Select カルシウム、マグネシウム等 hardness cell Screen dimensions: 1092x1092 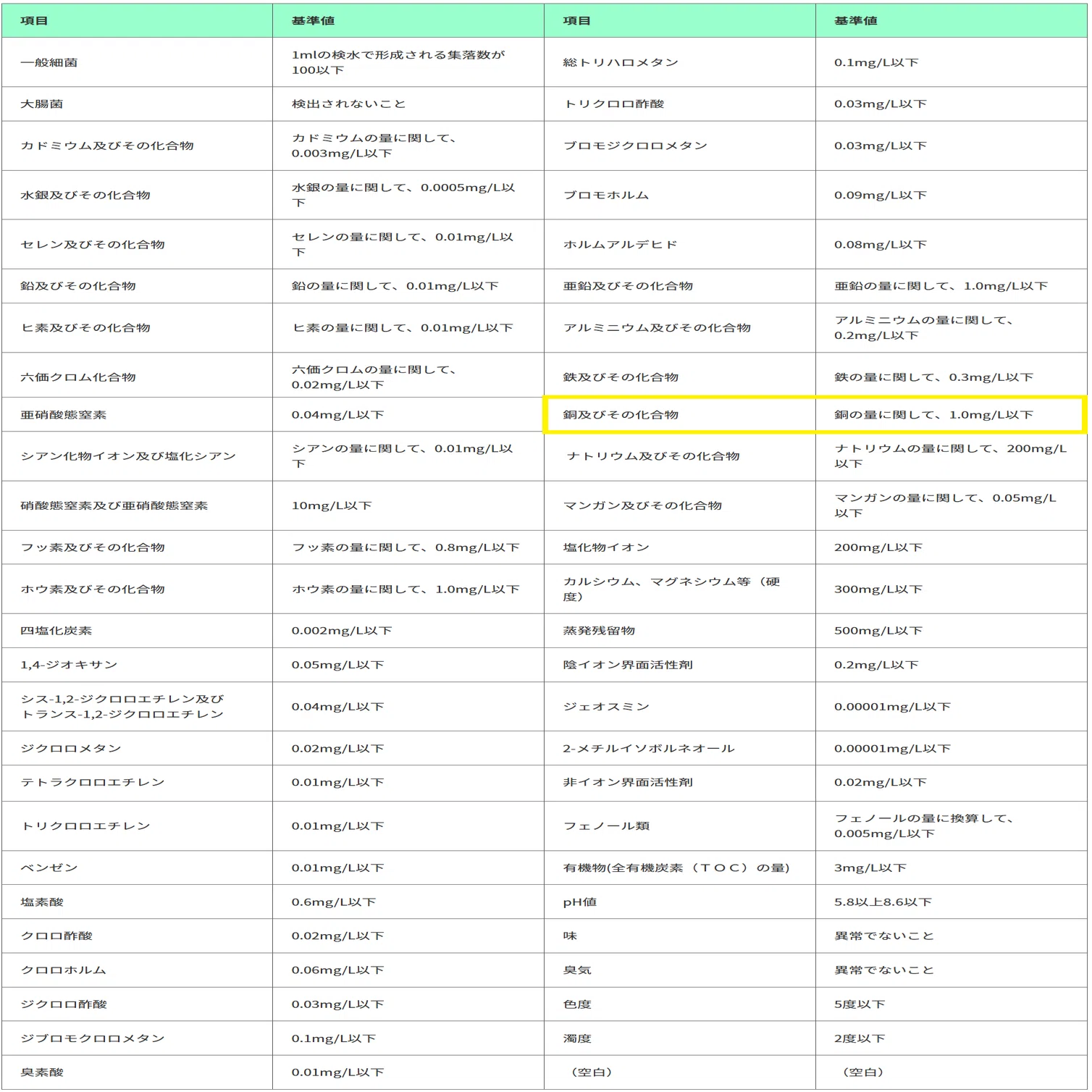coord(680,589)
